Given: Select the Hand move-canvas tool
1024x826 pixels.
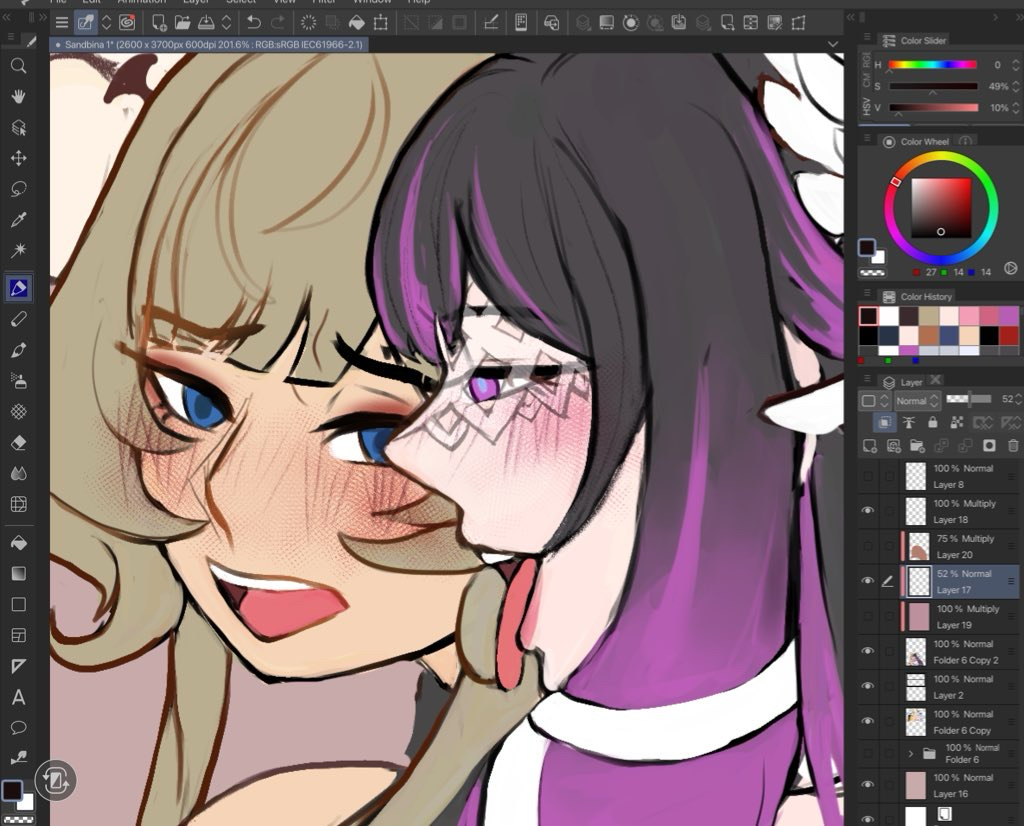Looking at the screenshot, I should (x=18, y=97).
